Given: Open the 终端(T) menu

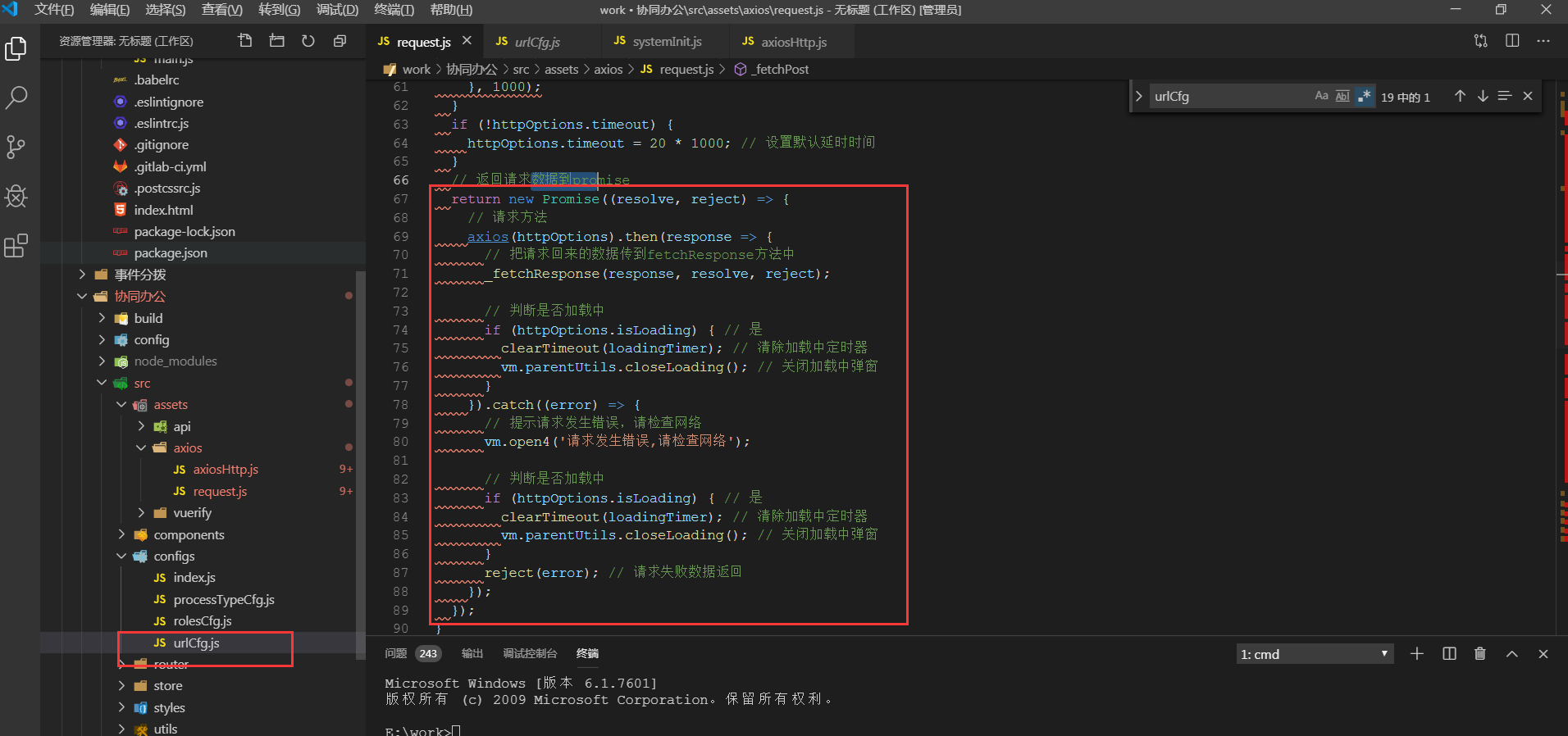Looking at the screenshot, I should (394, 10).
